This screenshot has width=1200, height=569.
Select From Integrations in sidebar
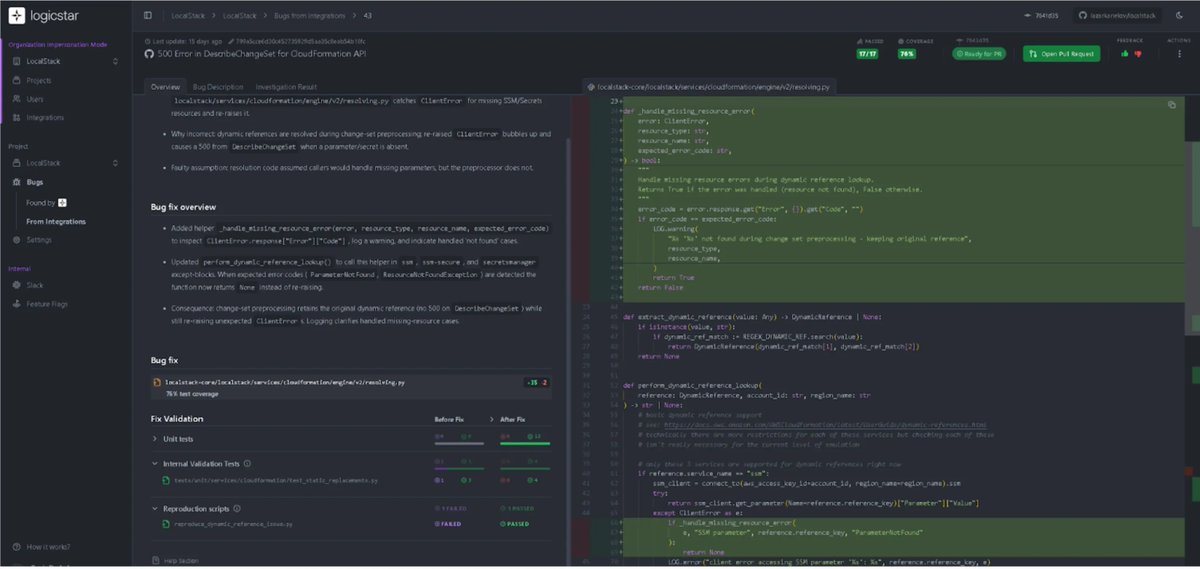tap(56, 221)
